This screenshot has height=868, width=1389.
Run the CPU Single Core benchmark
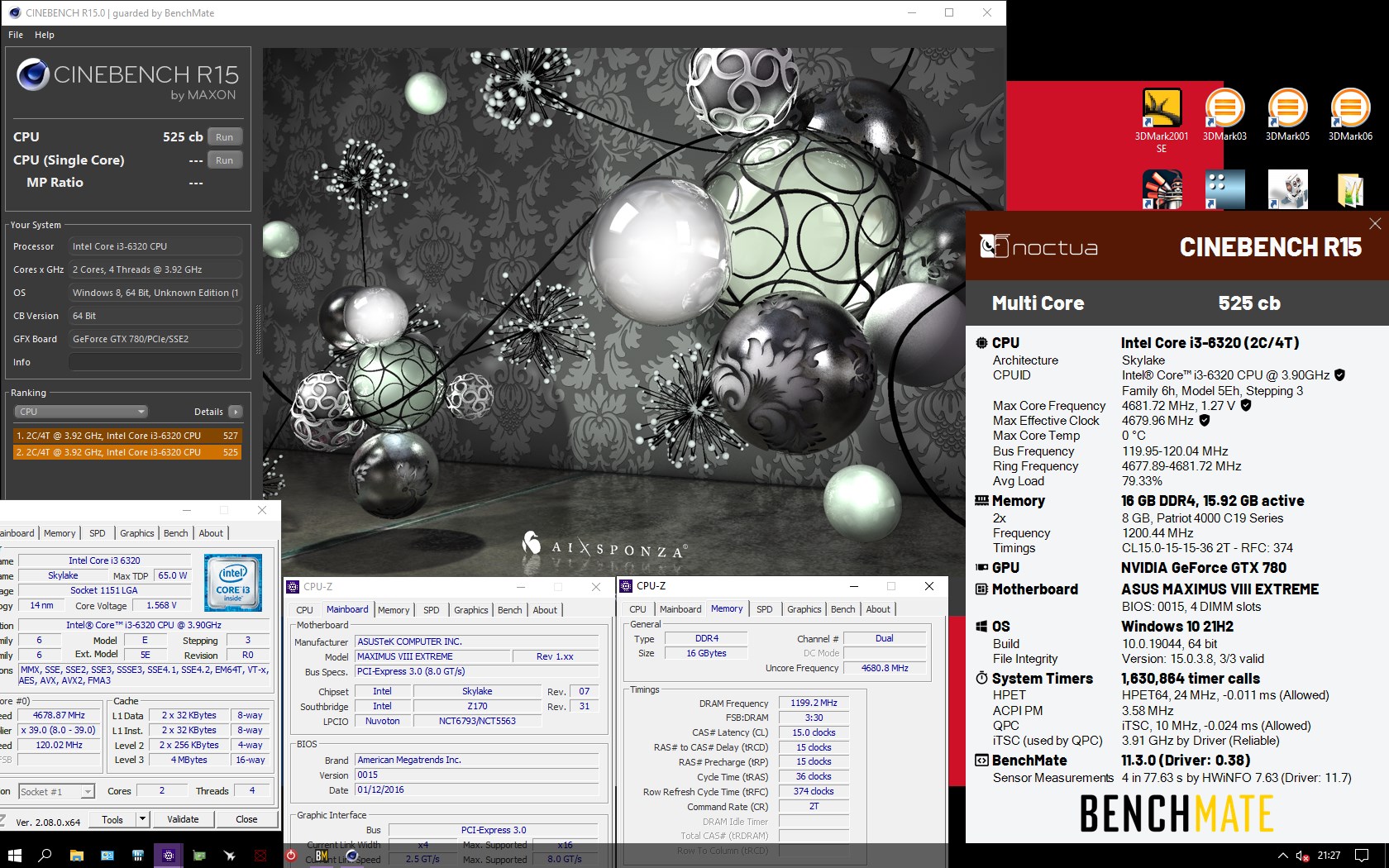click(x=225, y=160)
